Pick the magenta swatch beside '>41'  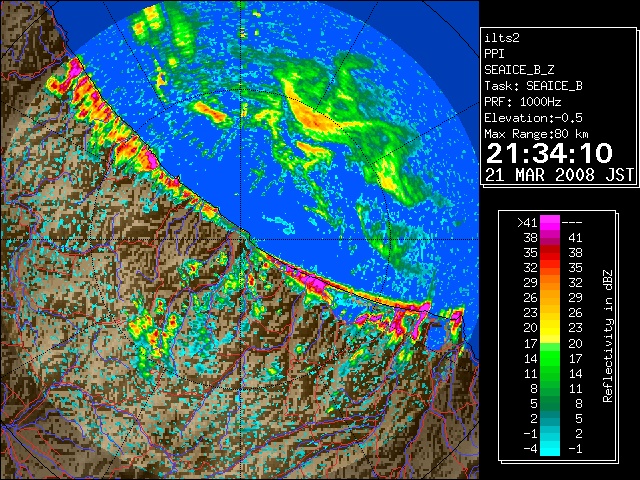(x=550, y=222)
